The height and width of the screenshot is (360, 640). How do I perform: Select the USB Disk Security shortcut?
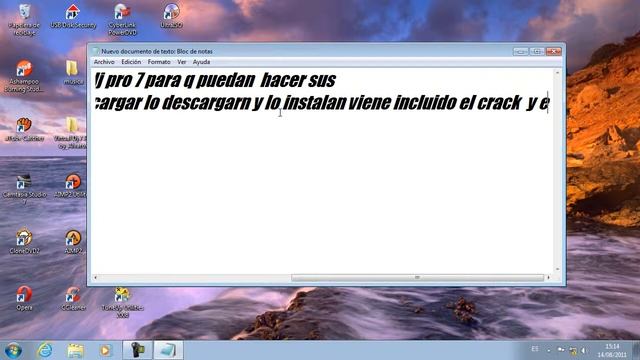coord(73,16)
